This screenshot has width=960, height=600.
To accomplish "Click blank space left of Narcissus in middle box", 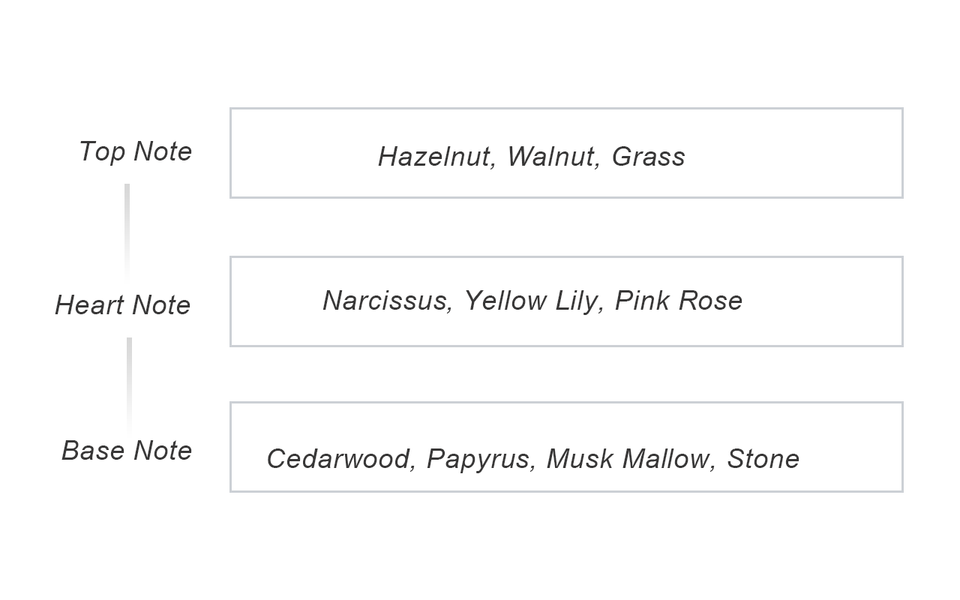I will 275,301.
